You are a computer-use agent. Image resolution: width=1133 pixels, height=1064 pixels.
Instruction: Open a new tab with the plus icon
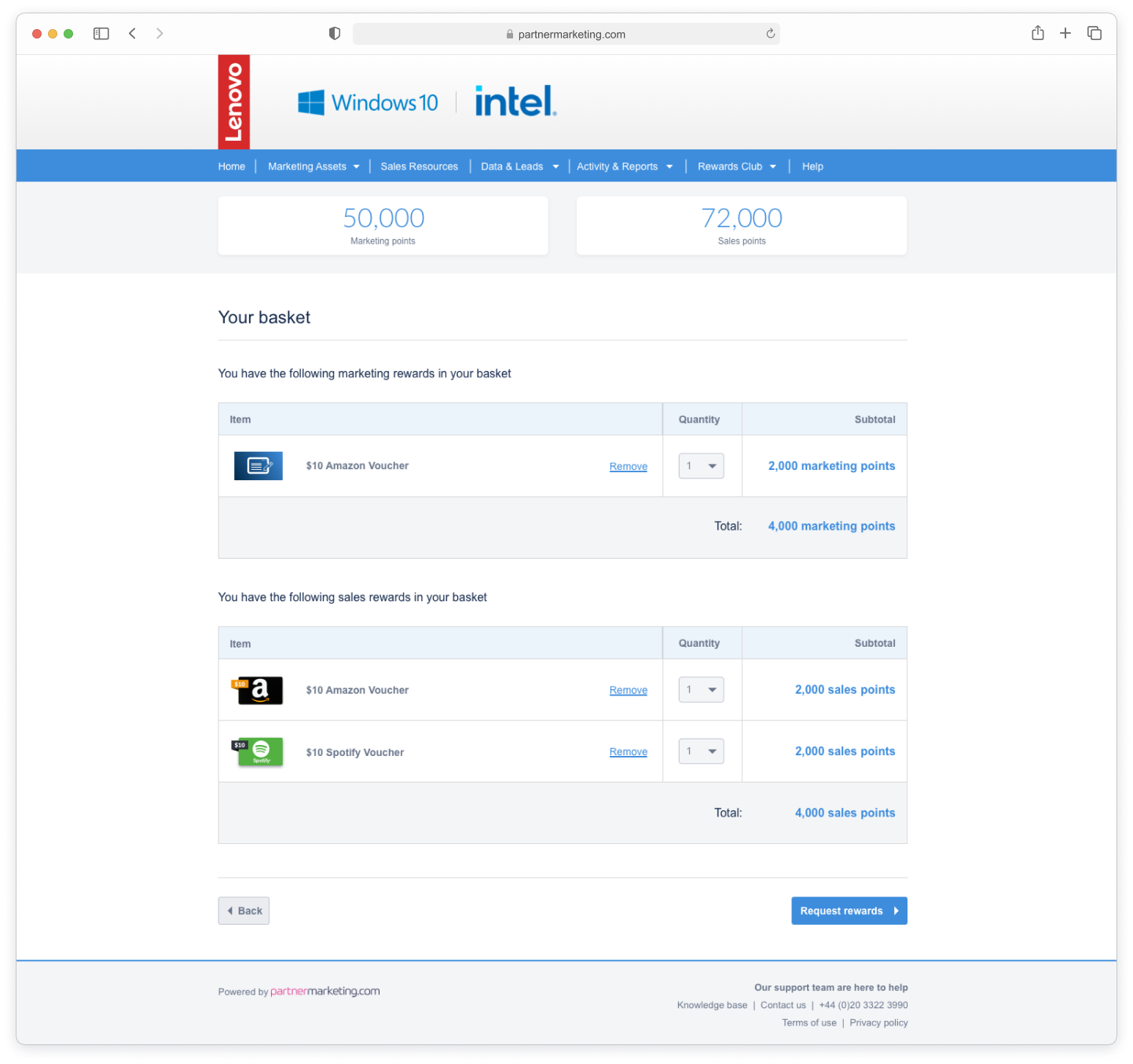pos(1065,33)
